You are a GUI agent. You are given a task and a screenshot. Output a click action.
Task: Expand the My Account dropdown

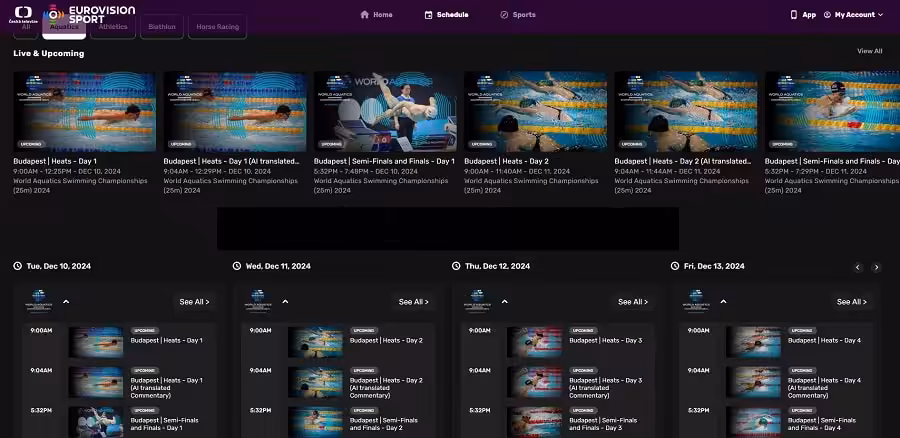coord(853,15)
